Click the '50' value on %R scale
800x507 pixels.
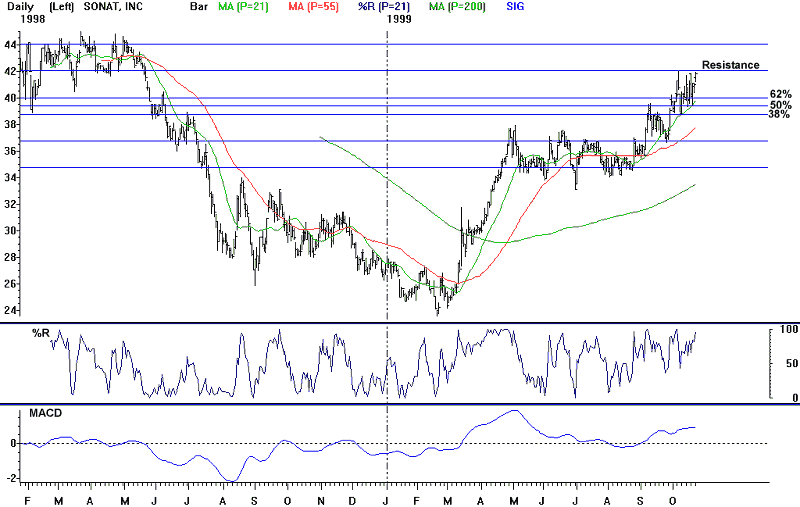(792, 363)
